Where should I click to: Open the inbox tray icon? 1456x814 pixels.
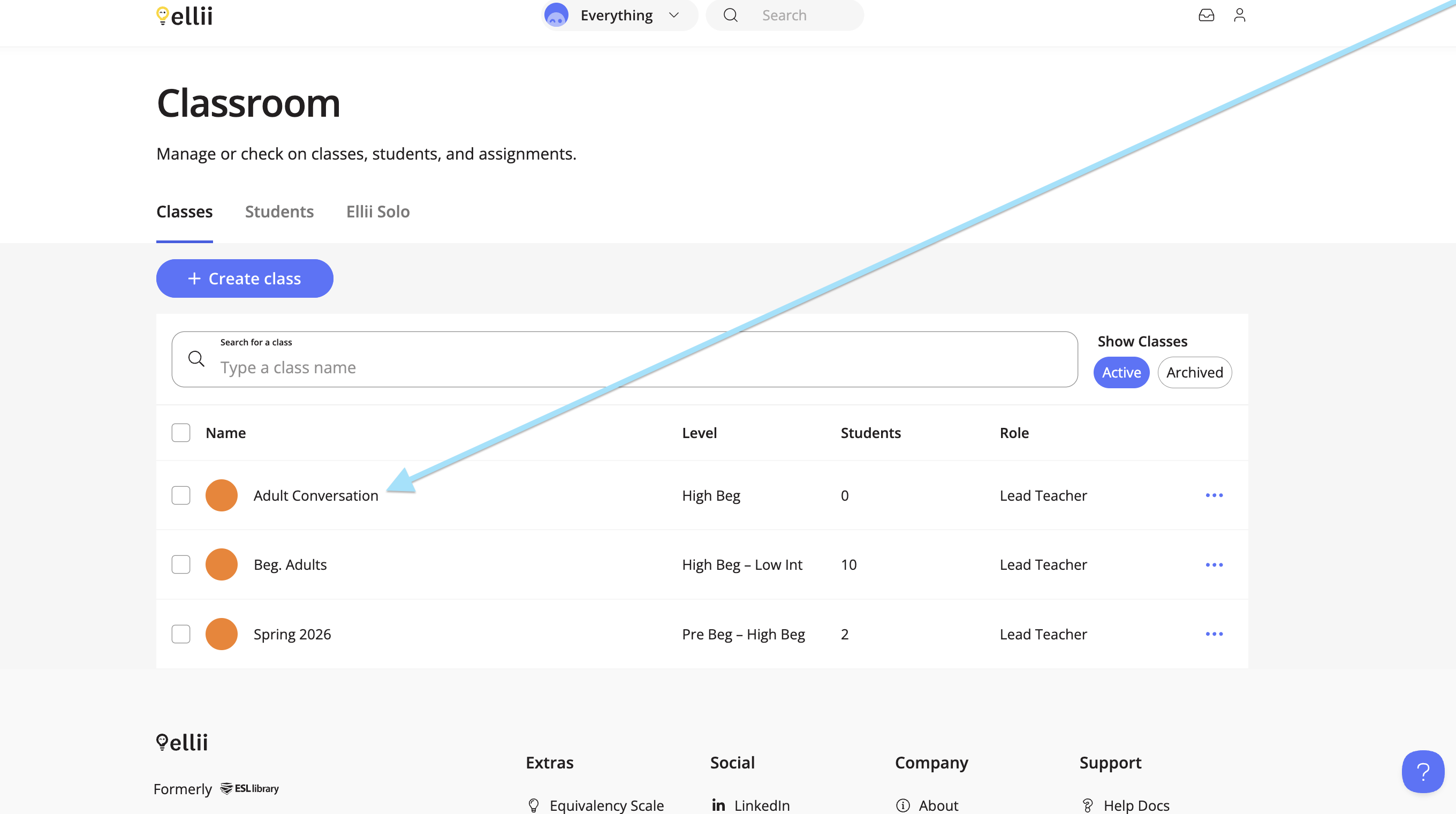1206,15
